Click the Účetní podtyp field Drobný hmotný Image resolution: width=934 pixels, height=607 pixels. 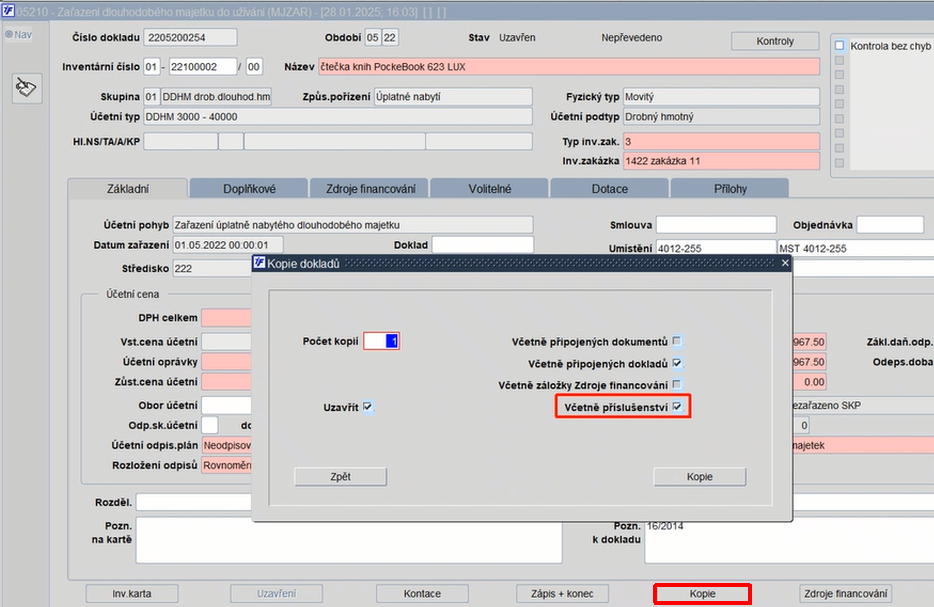click(721, 117)
